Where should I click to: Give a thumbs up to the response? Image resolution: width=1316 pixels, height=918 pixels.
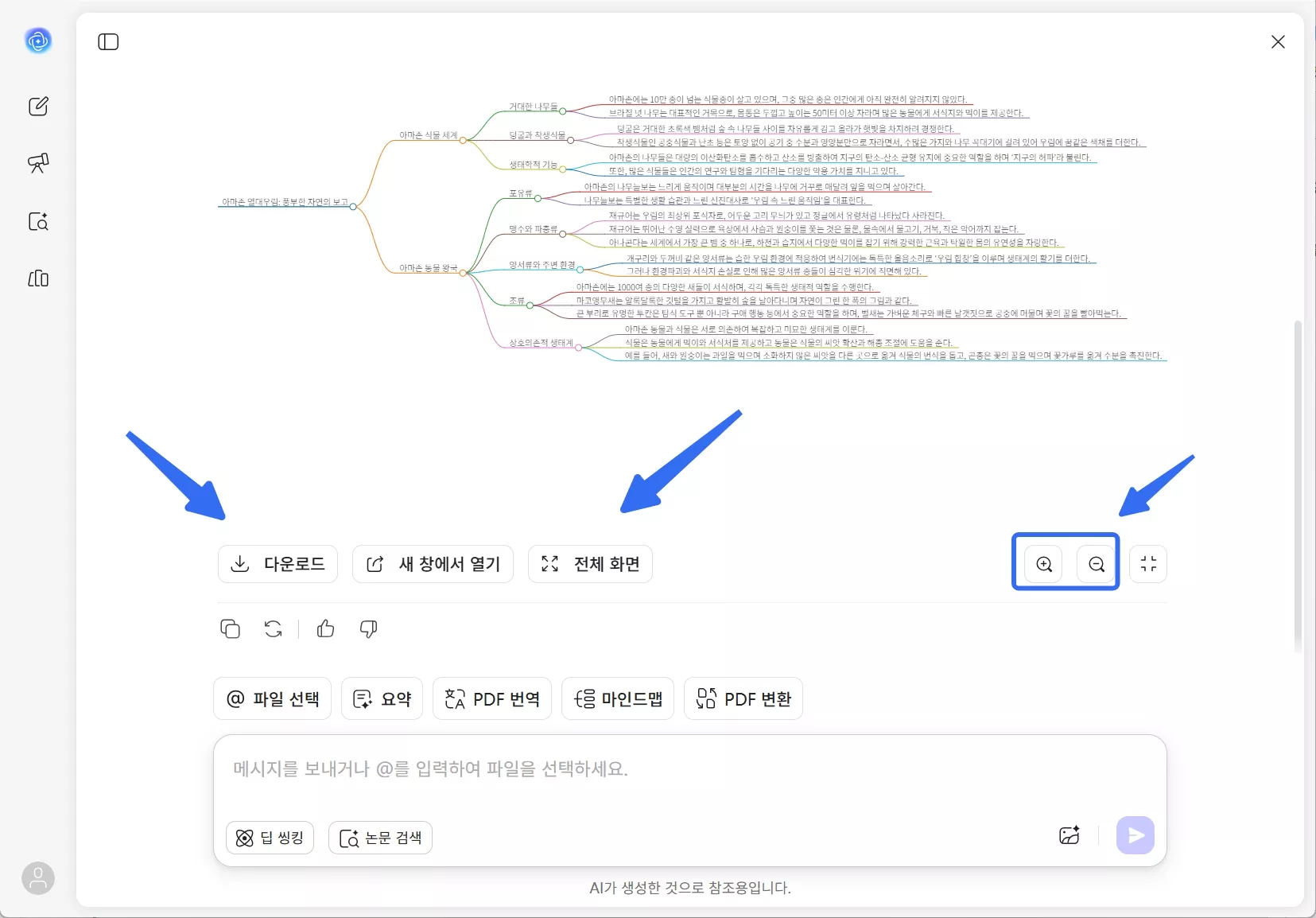(x=325, y=628)
